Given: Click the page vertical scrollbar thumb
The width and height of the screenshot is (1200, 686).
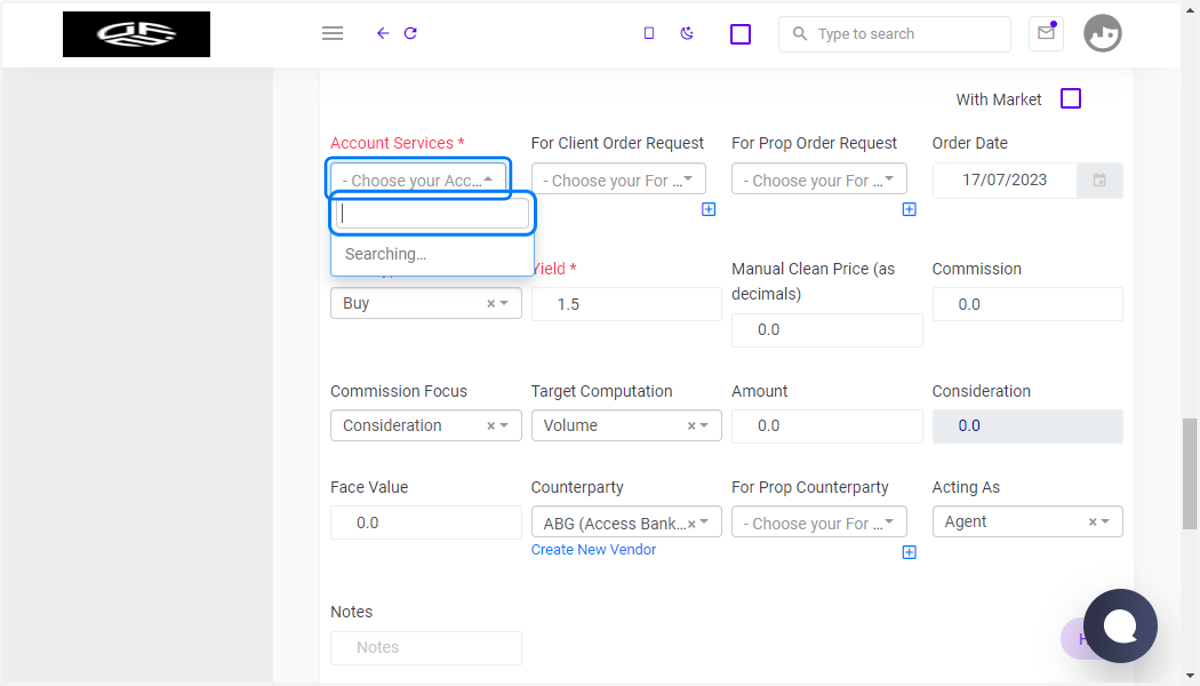Looking at the screenshot, I should 1189,474.
